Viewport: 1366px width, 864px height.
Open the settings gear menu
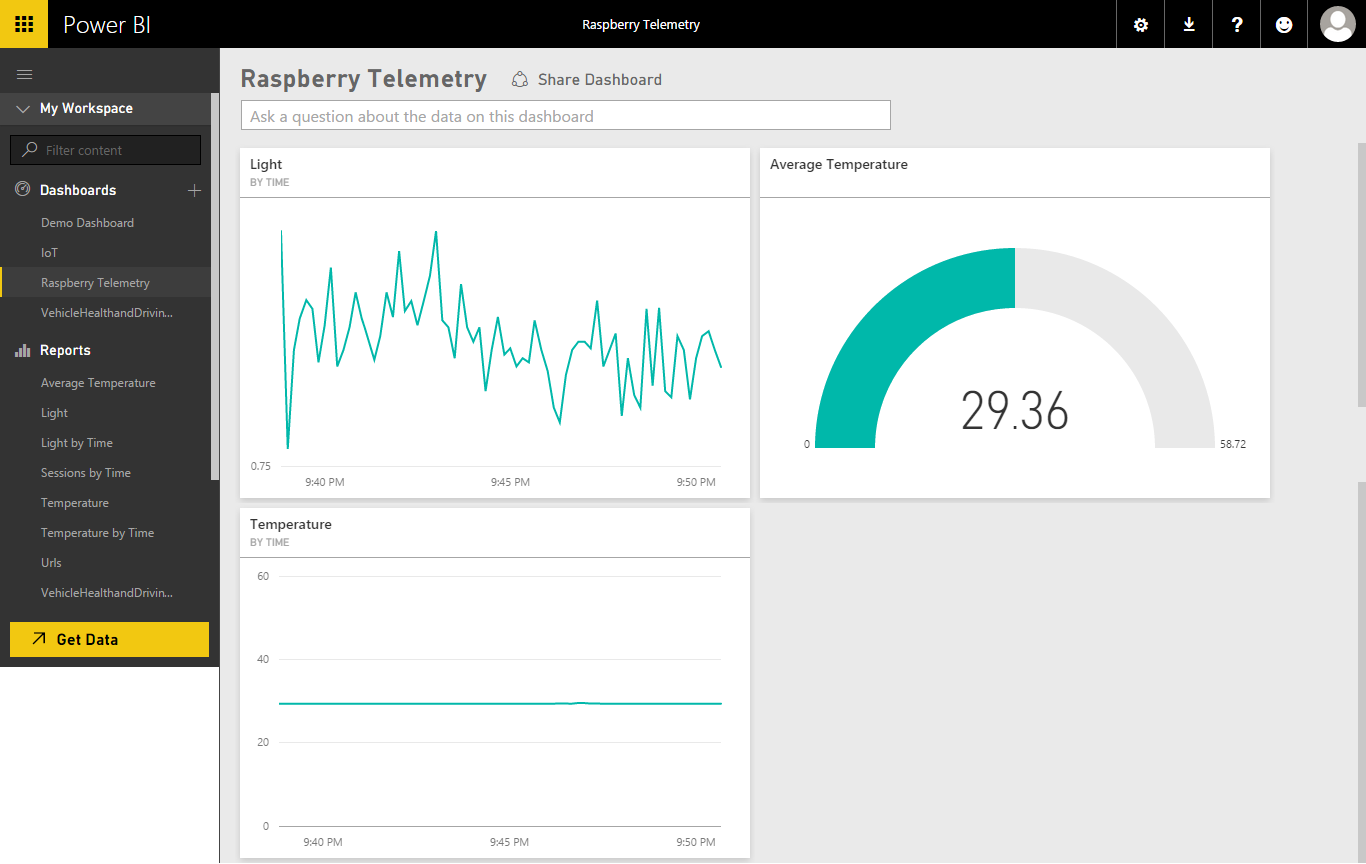(x=1140, y=24)
